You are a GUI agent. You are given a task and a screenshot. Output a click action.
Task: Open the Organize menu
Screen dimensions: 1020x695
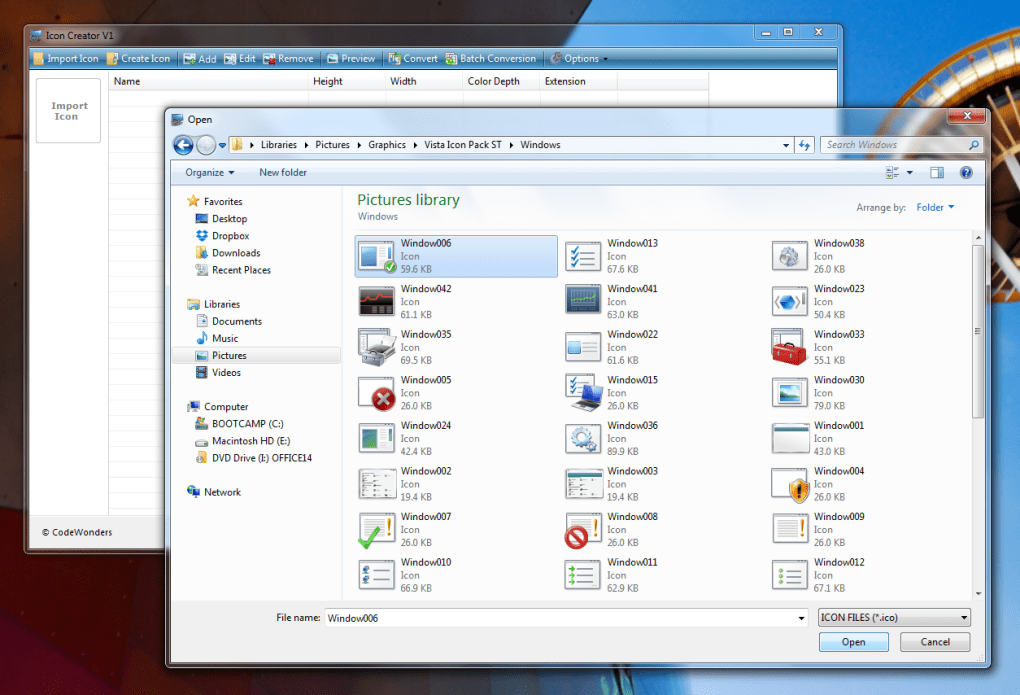(208, 172)
